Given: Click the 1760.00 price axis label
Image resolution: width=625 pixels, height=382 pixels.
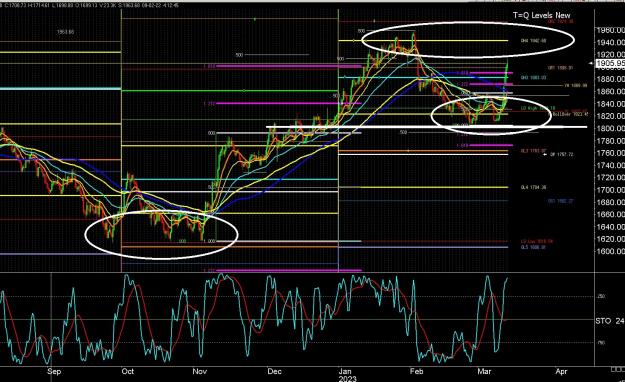Looking at the screenshot, I should (x=611, y=153).
